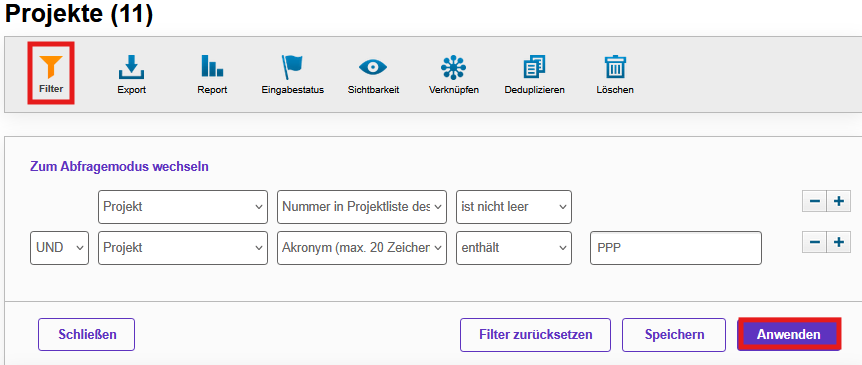Add filter row with second plus button

point(838,242)
